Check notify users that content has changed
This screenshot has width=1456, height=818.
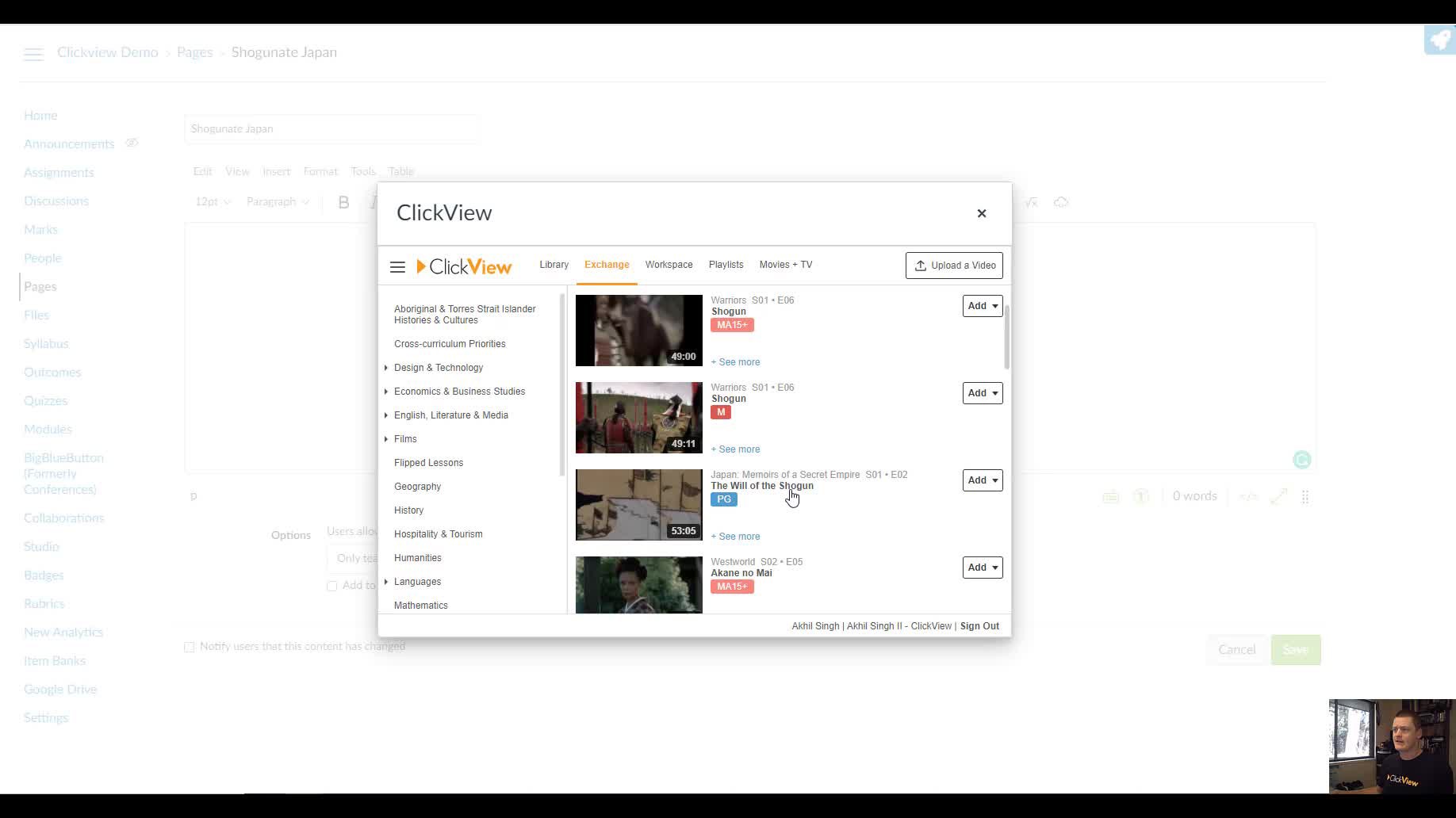tap(189, 647)
